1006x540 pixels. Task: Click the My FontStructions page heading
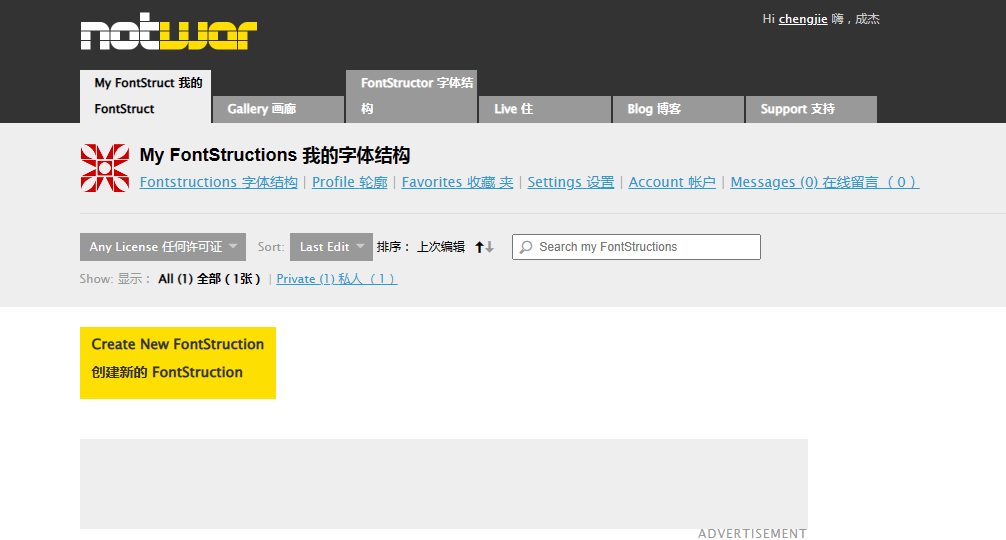tap(275, 155)
